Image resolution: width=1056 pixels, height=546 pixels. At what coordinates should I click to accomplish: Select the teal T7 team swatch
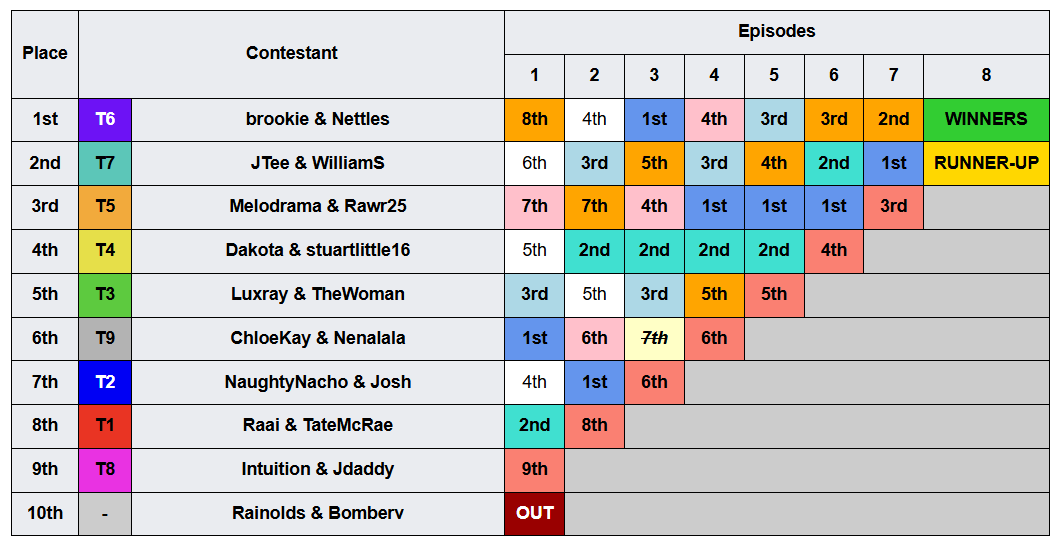[x=105, y=163]
